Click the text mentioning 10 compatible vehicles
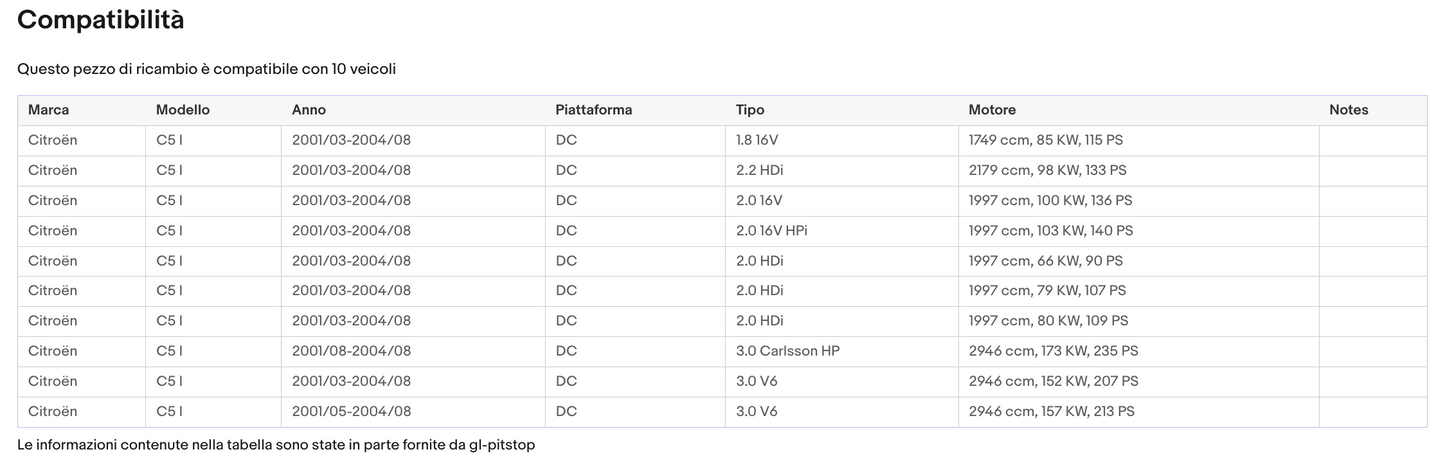Image resolution: width=1445 pixels, height=472 pixels. pos(207,69)
